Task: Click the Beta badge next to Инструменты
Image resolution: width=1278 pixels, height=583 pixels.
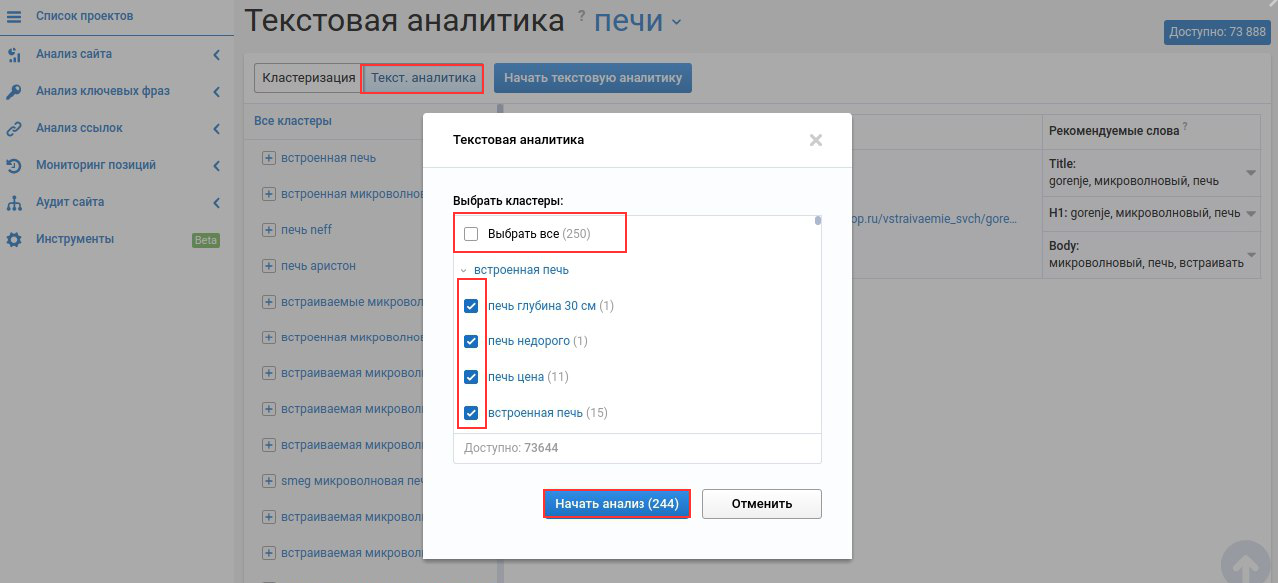Action: [205, 240]
